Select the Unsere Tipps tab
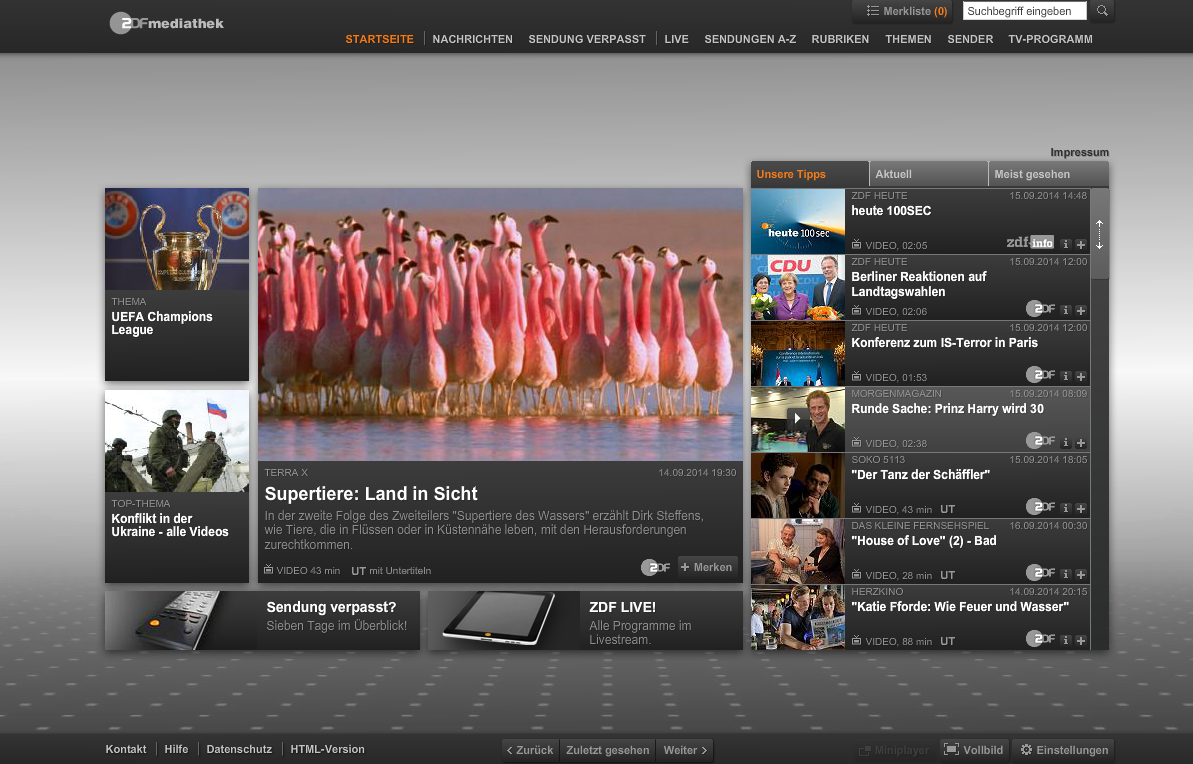The width and height of the screenshot is (1193, 764). [x=810, y=174]
